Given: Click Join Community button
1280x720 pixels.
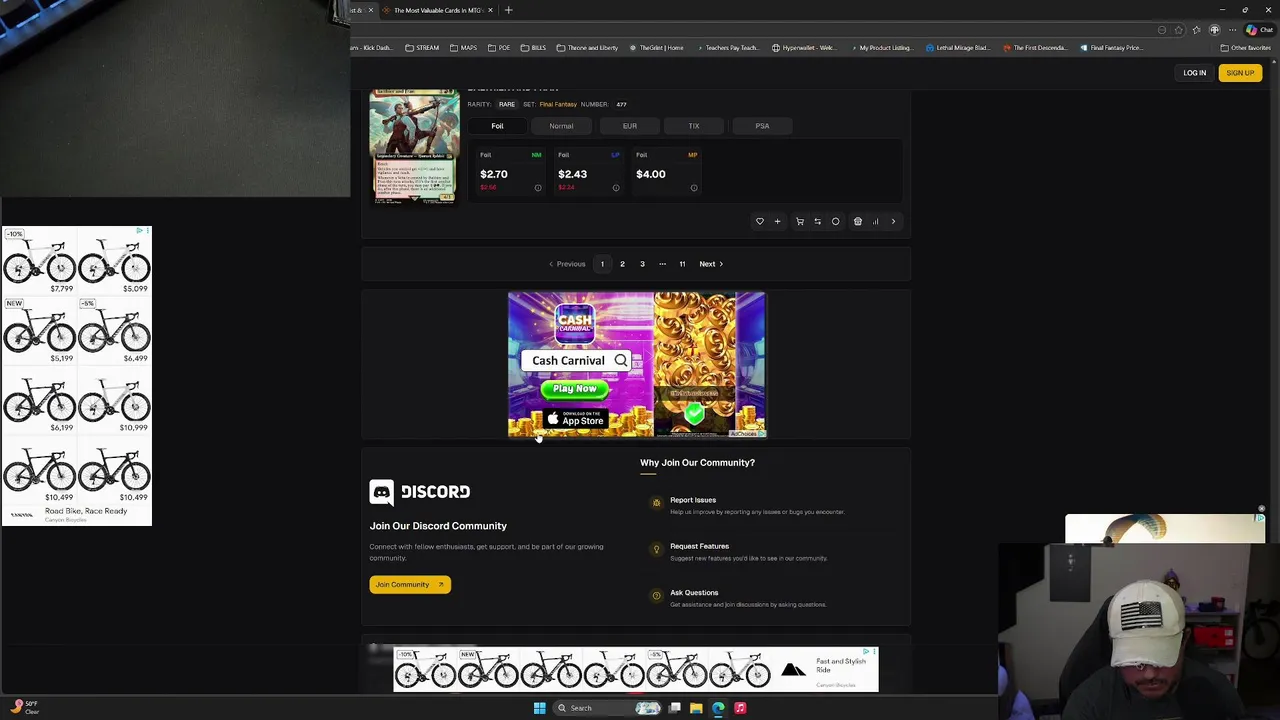Looking at the screenshot, I should coord(410,585).
